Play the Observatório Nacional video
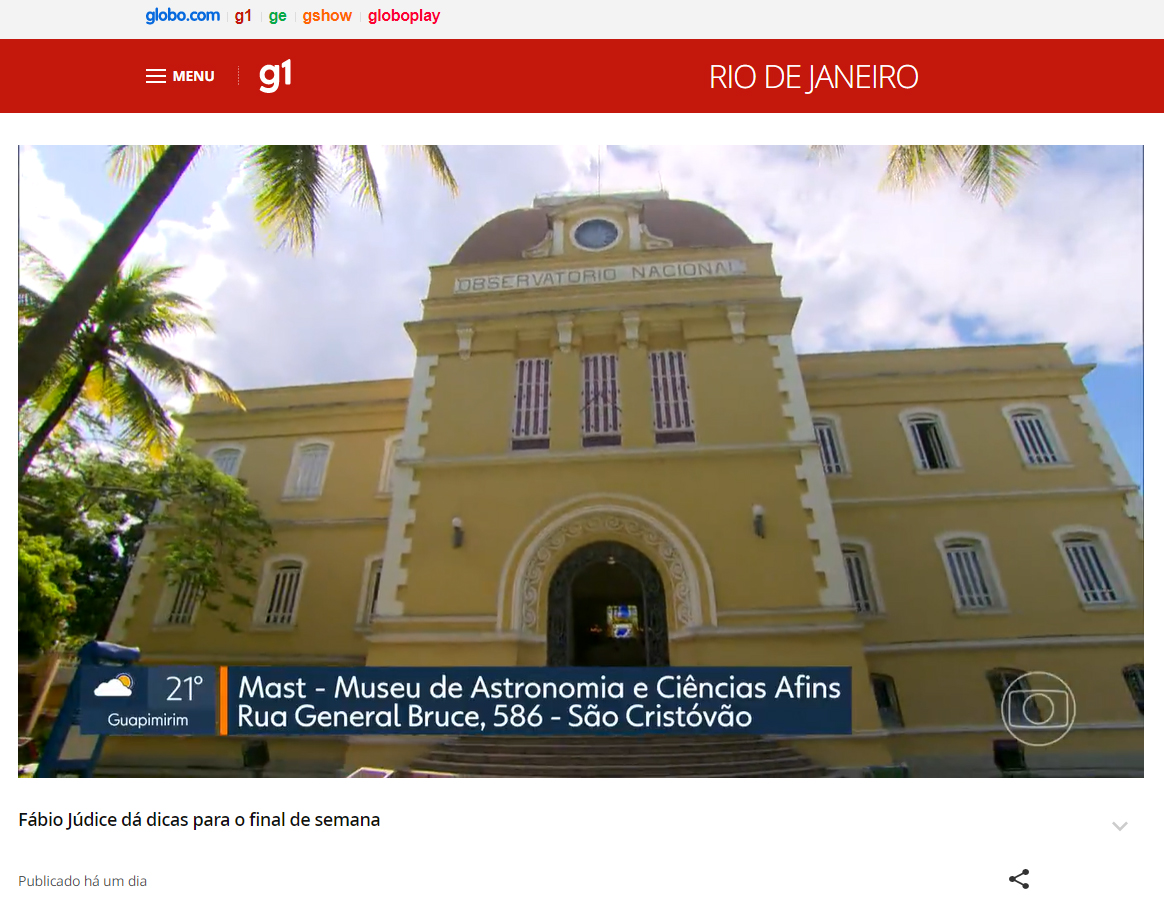1164x912 pixels. [581, 461]
